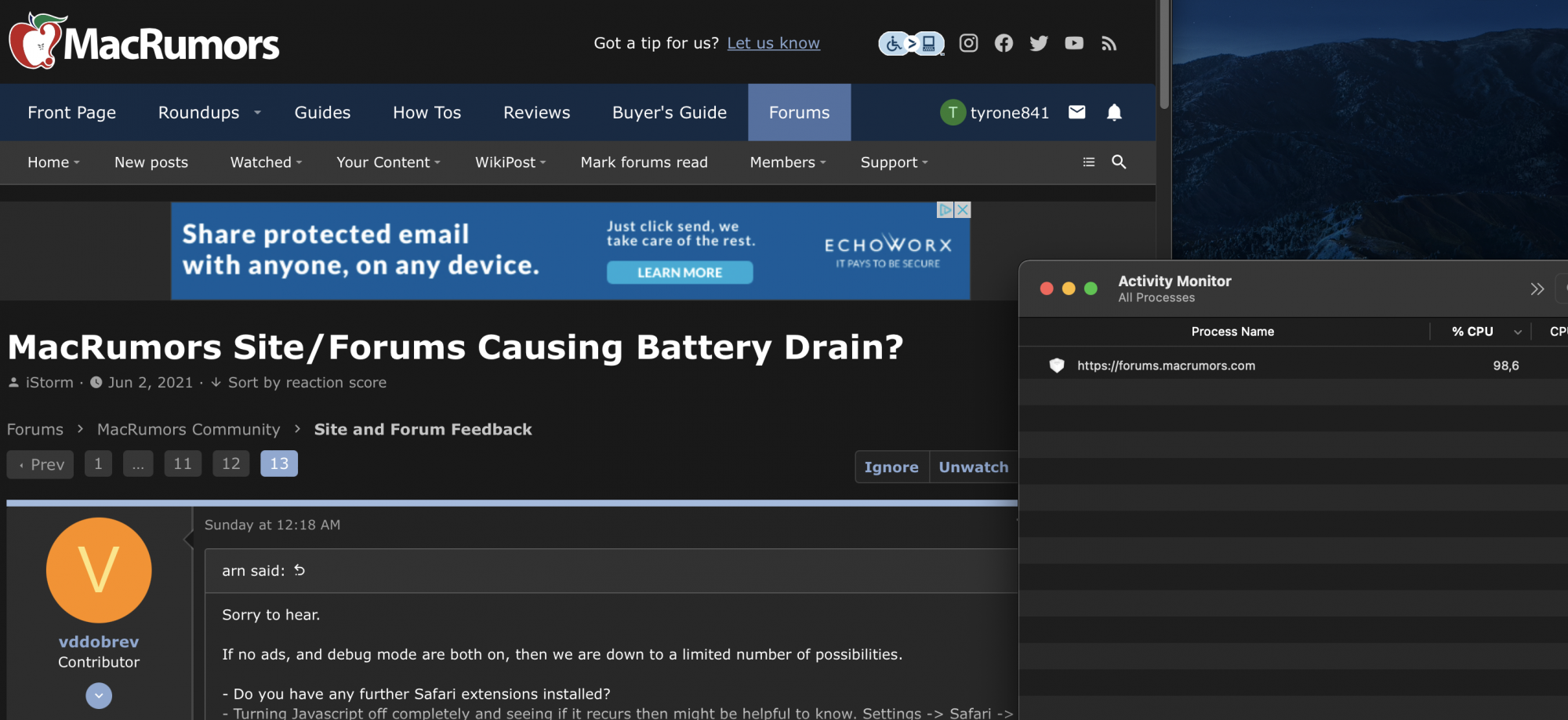The image size is (1568, 720).
Task: Switch to the Forums tab
Action: (x=800, y=112)
